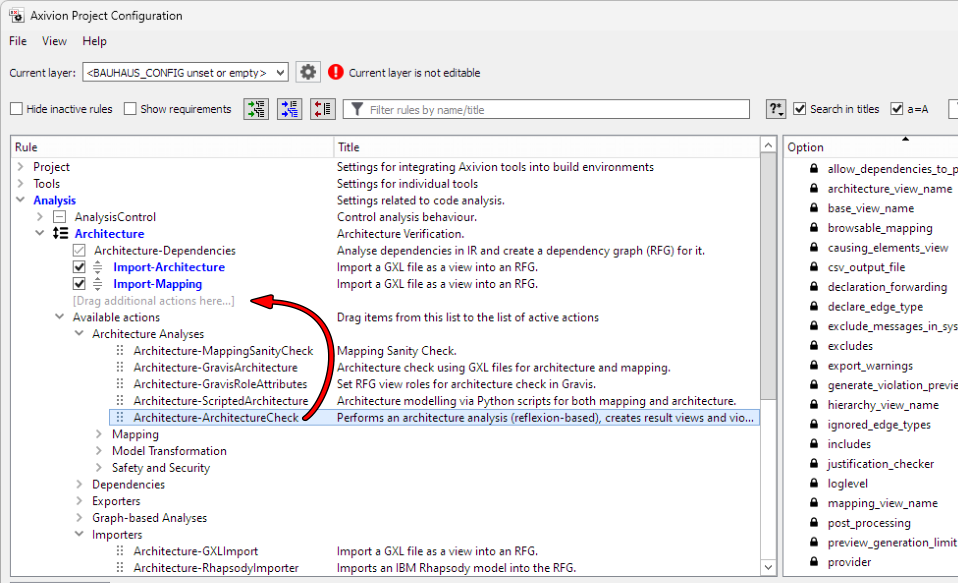Image resolution: width=958 pixels, height=583 pixels.
Task: Click the Title column header
Action: [x=547, y=147]
